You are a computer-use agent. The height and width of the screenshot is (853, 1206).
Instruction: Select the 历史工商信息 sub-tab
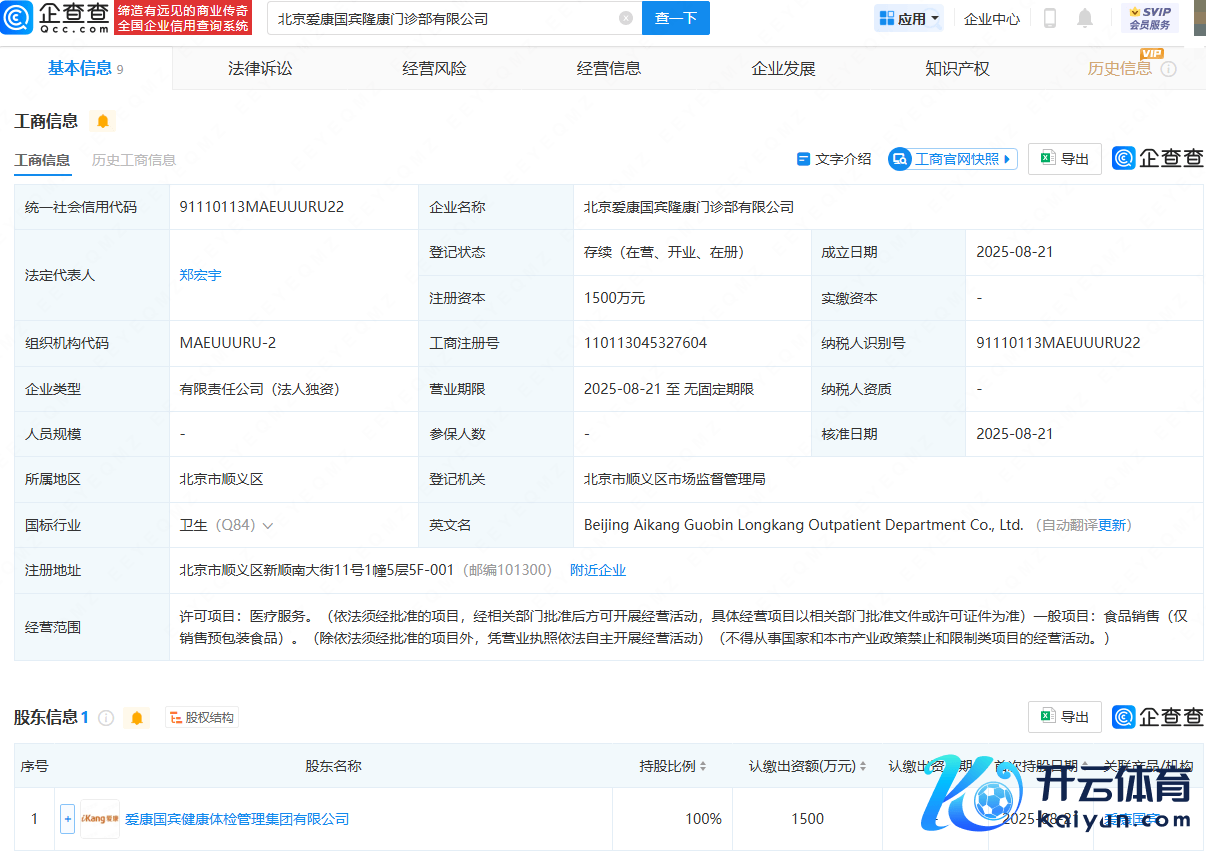tap(133, 160)
